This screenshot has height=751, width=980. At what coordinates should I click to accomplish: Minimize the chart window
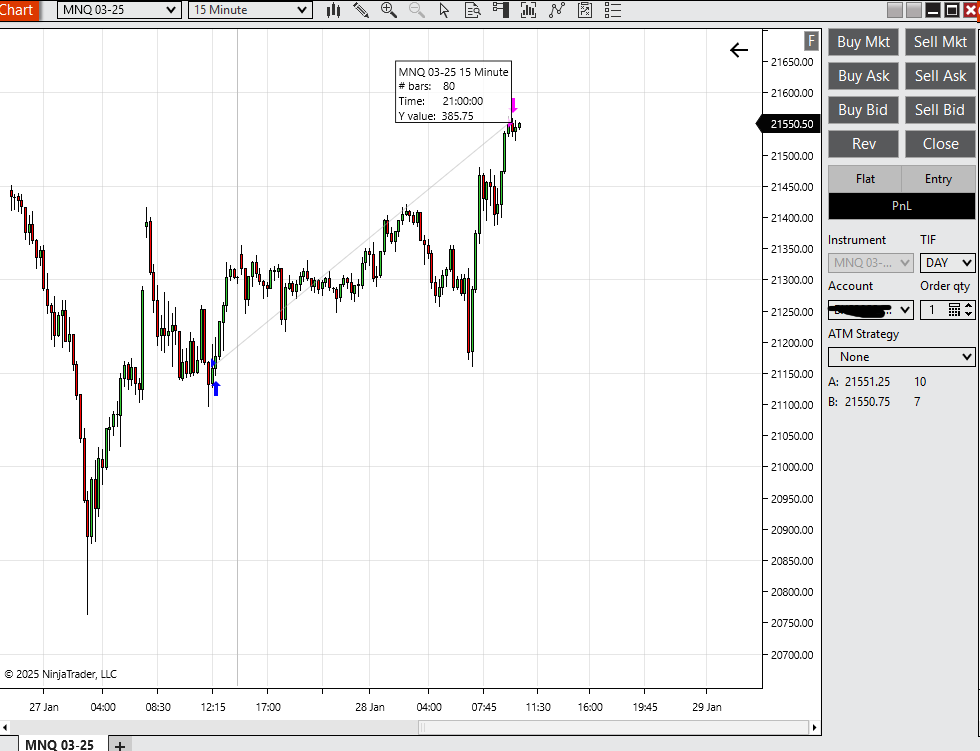pos(932,10)
